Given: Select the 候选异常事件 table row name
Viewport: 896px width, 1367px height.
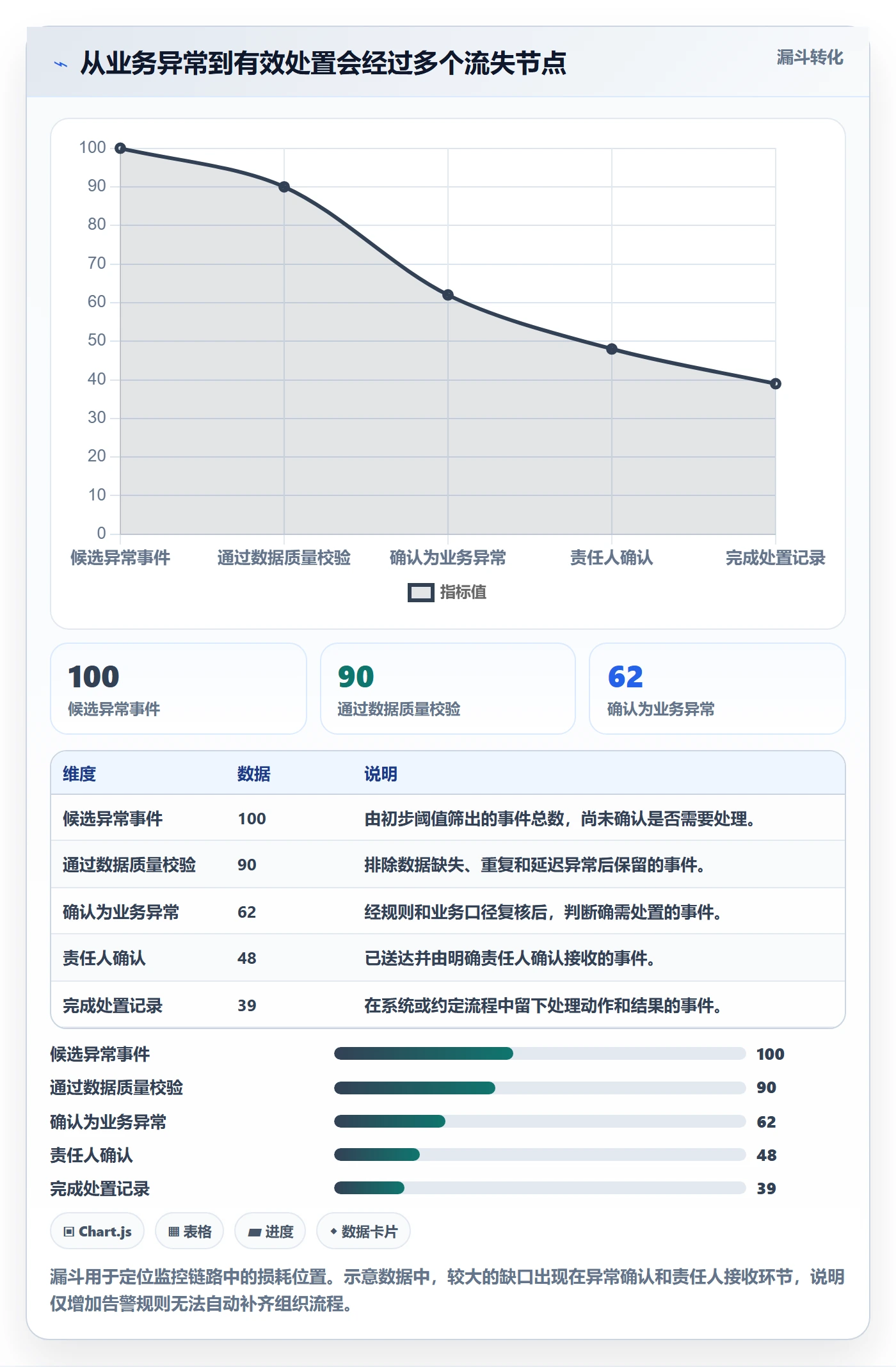Looking at the screenshot, I should point(113,819).
